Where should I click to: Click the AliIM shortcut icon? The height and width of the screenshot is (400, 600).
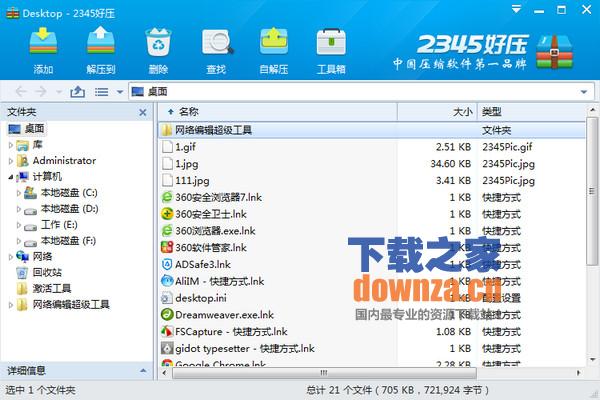click(167, 281)
